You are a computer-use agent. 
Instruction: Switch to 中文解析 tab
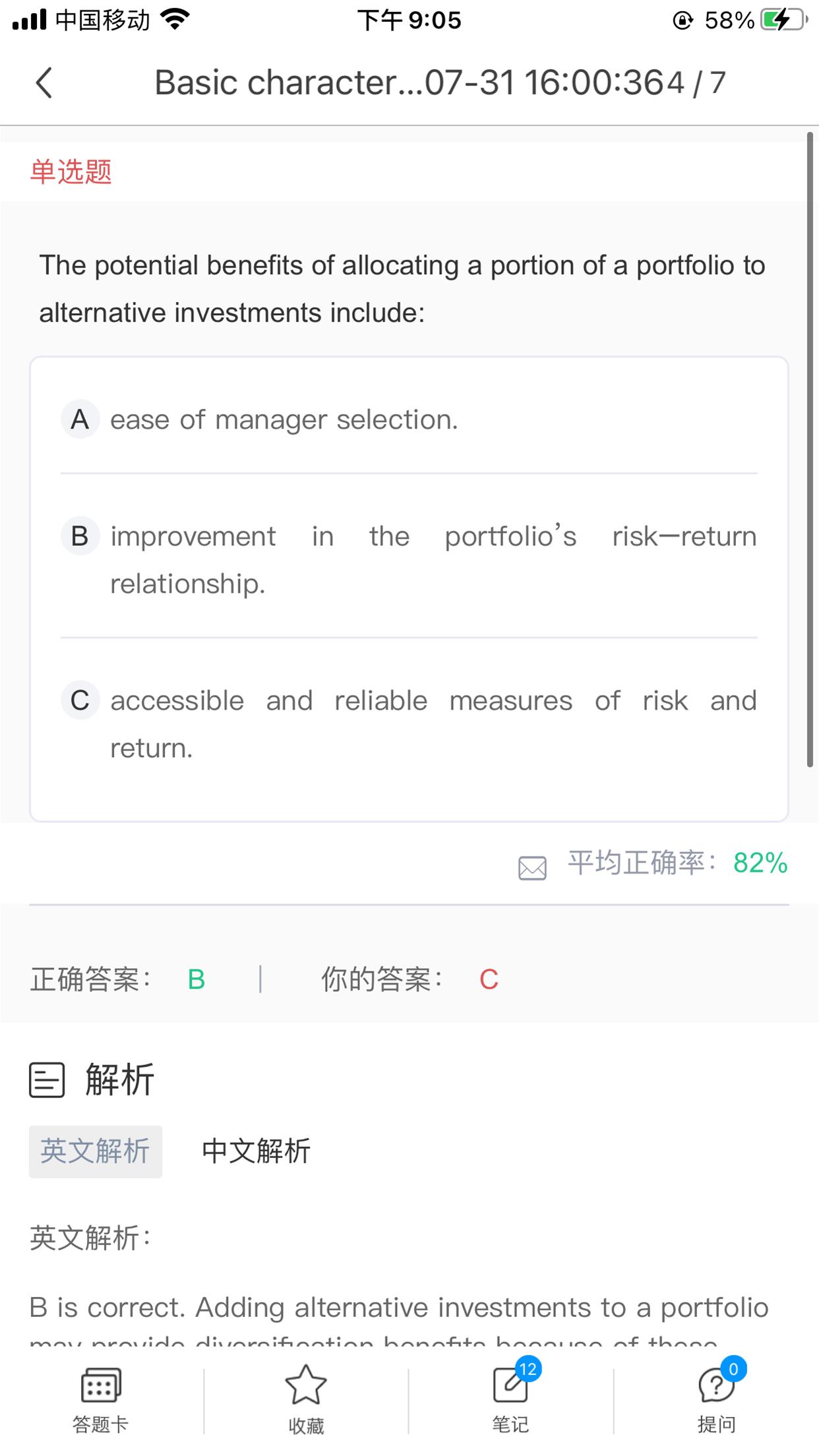click(256, 1151)
